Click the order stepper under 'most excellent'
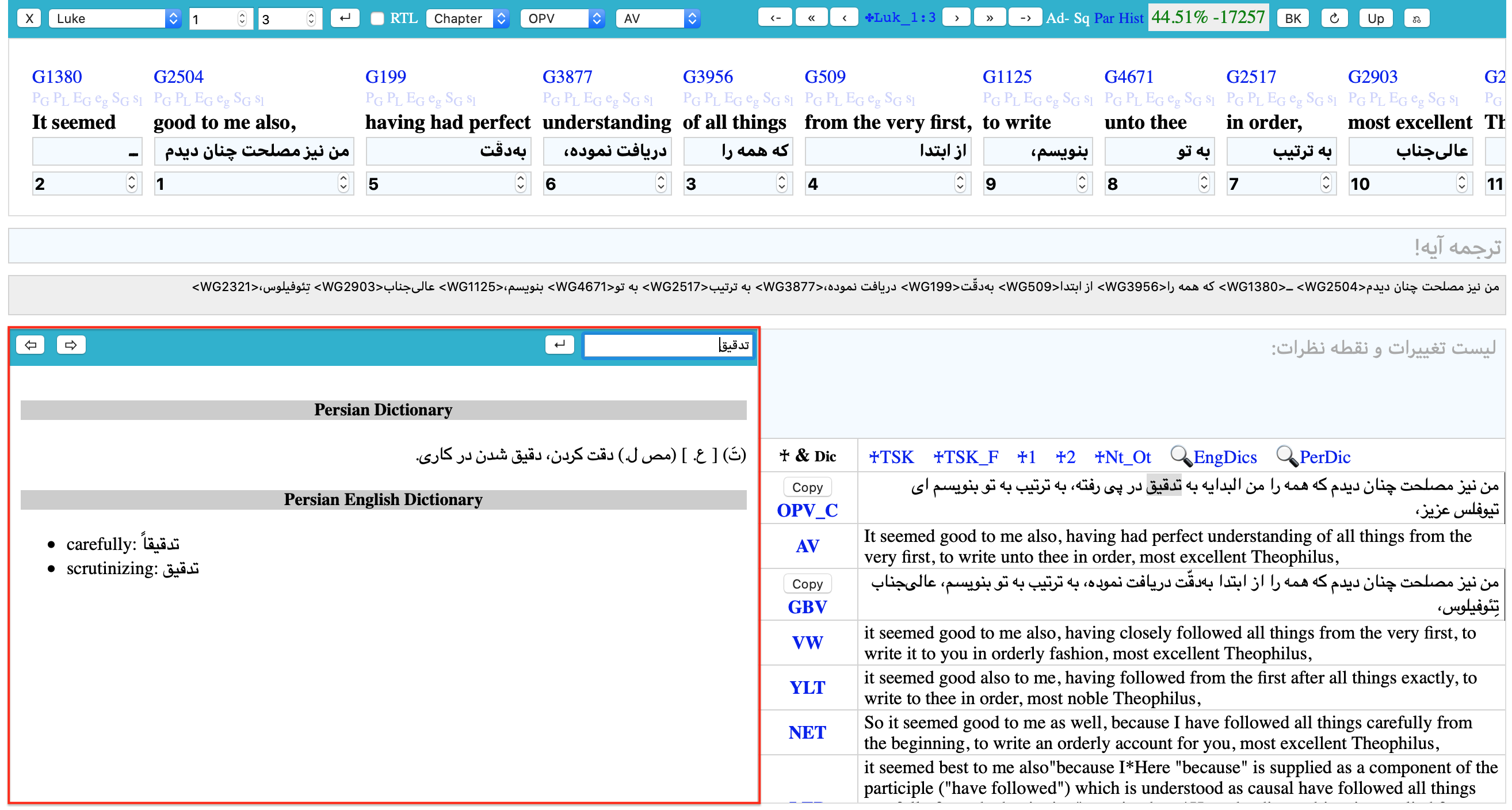This screenshot has height=810, width=1512. tap(1461, 184)
